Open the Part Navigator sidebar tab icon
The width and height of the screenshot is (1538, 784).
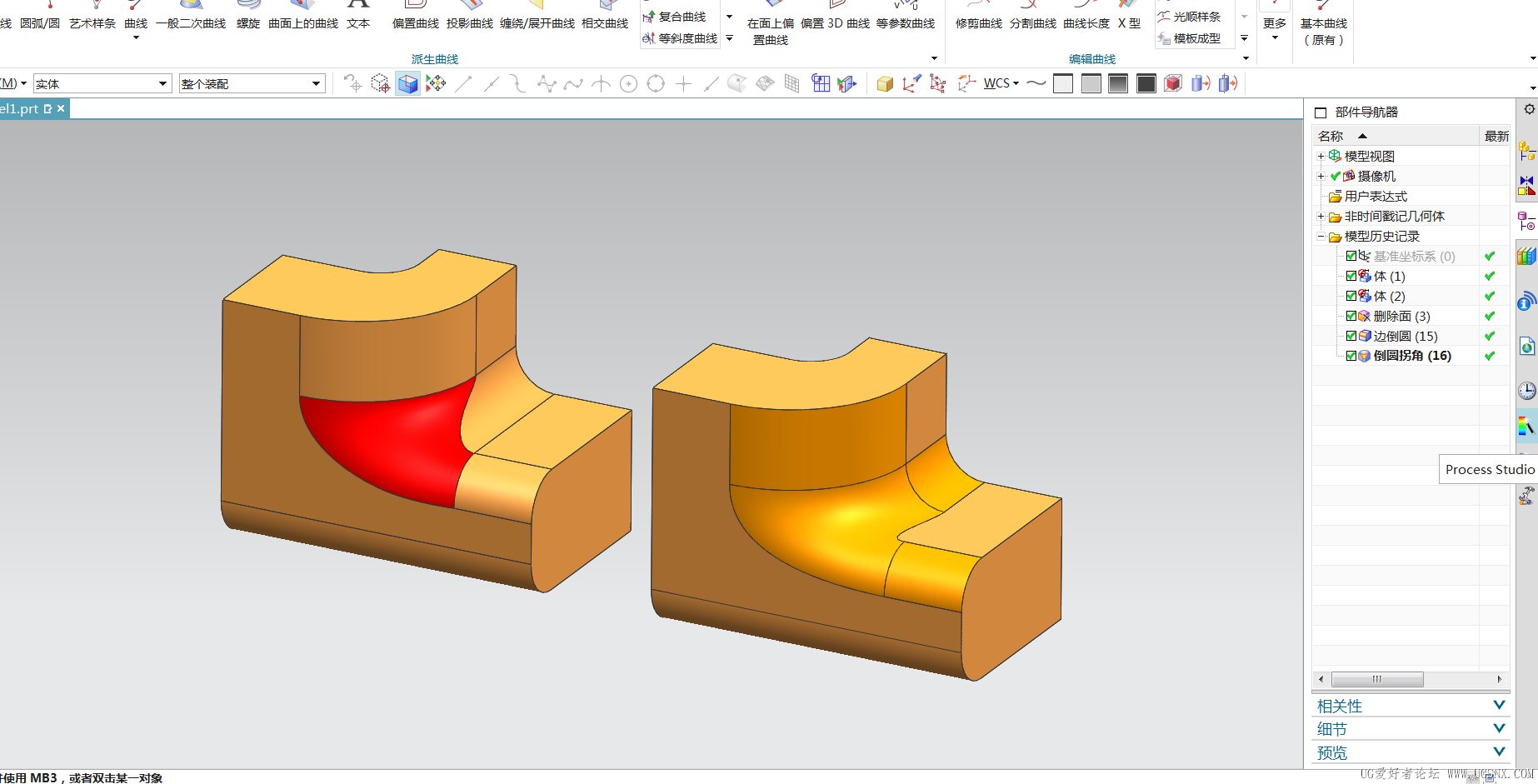point(1526,221)
